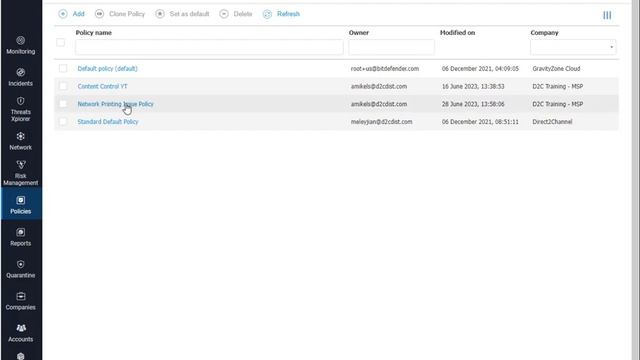
Task: Click the vertical scrollbar on right edge
Action: [636, 180]
